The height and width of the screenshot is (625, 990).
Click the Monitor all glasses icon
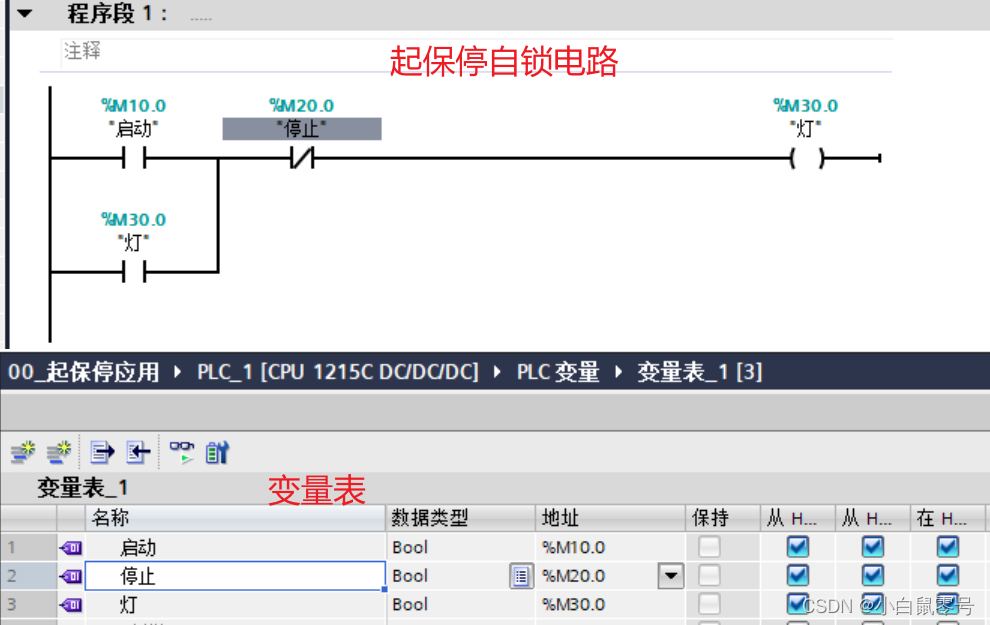(x=182, y=452)
